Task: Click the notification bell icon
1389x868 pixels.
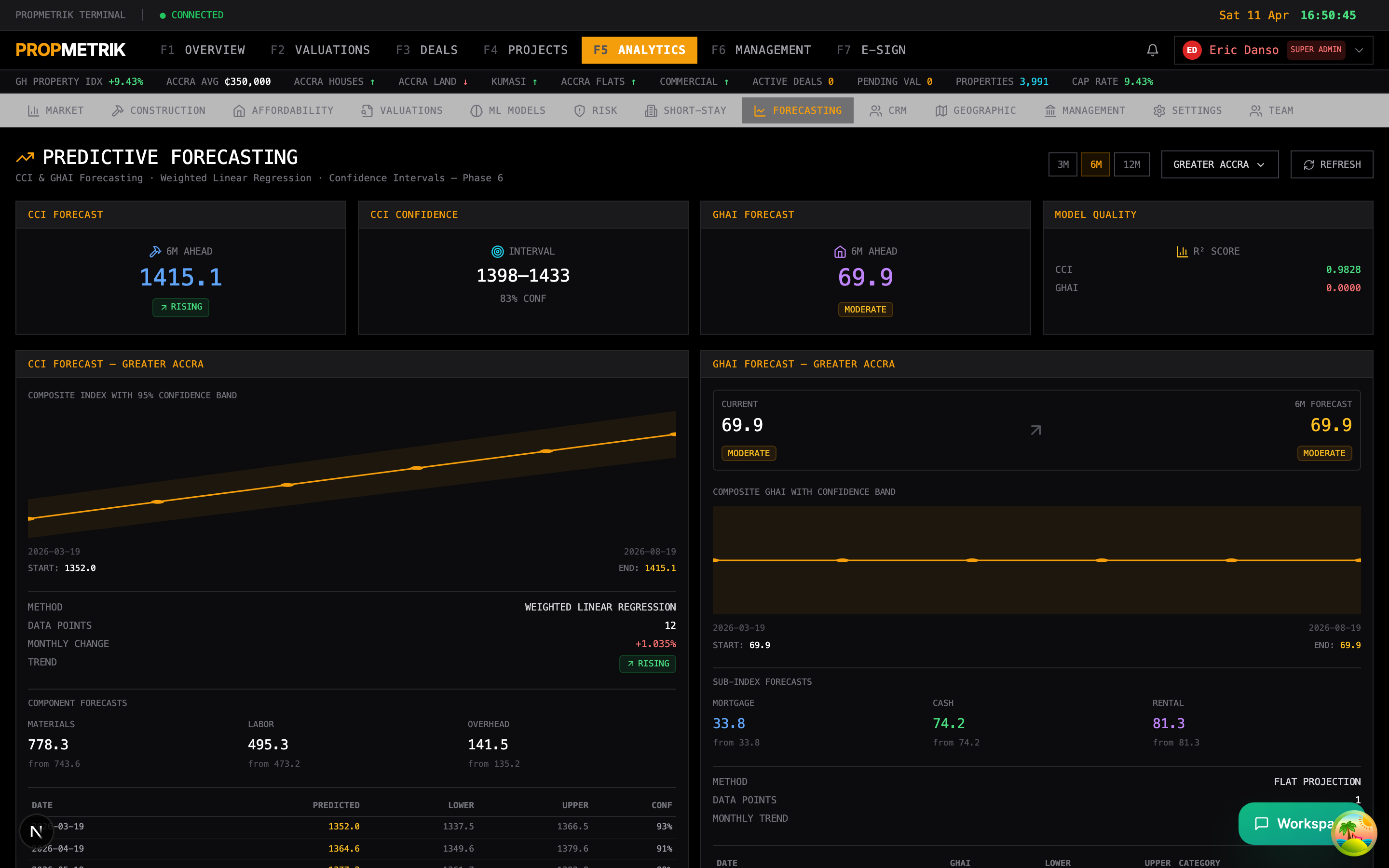Action: tap(1152, 50)
